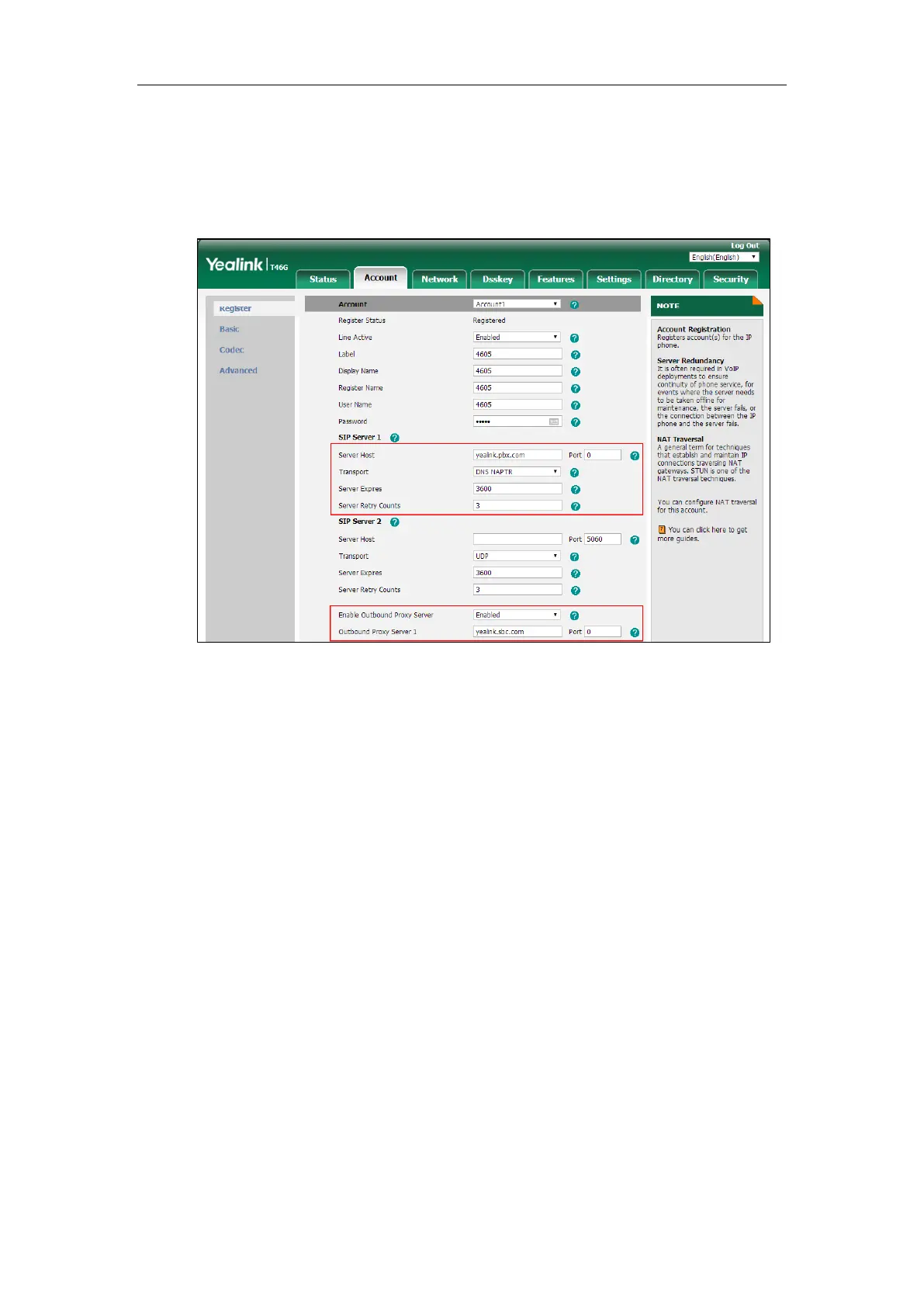This screenshot has height=1307, width=924.
Task: Switch to the Status tab
Action: tap(323, 279)
